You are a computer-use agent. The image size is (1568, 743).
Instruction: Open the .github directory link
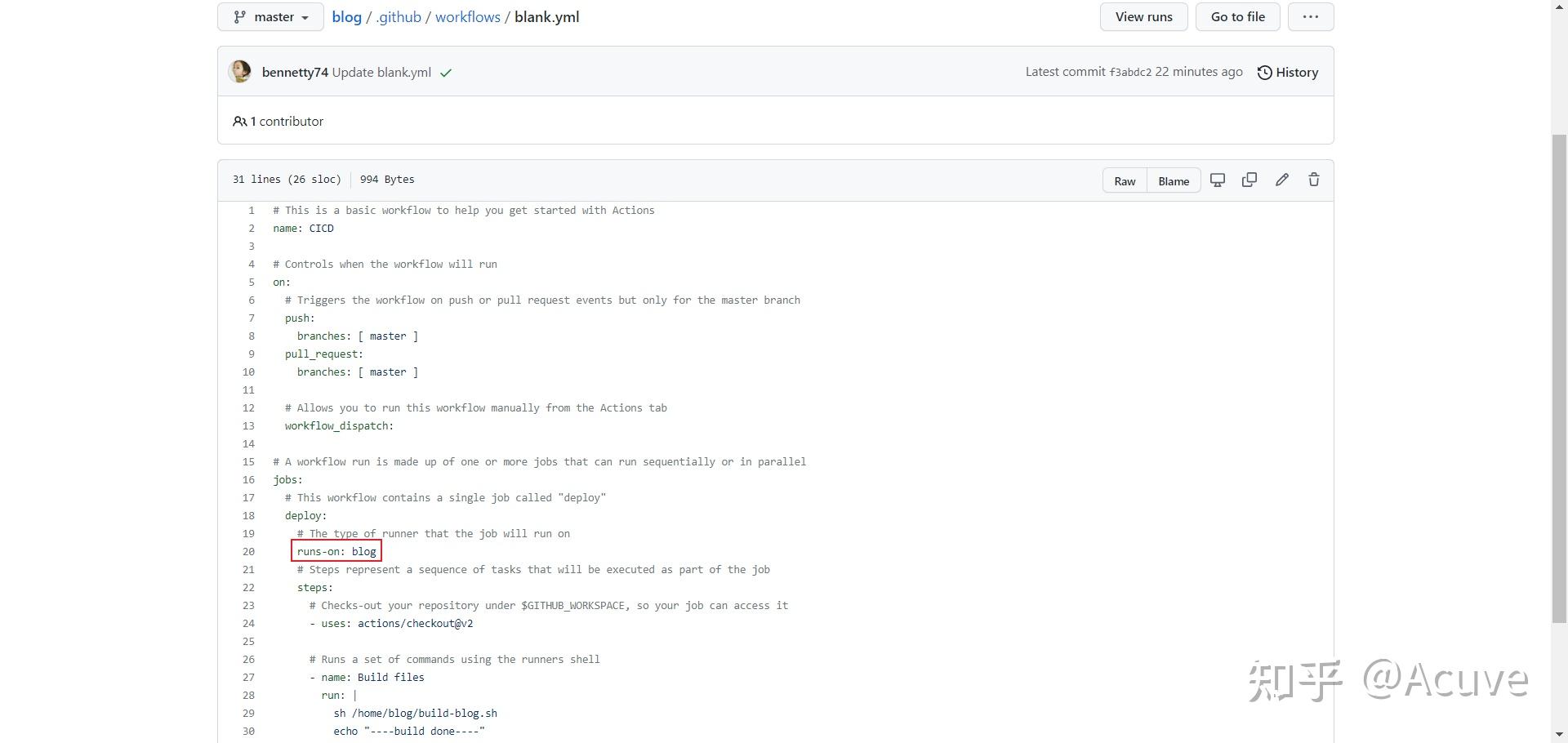click(398, 16)
